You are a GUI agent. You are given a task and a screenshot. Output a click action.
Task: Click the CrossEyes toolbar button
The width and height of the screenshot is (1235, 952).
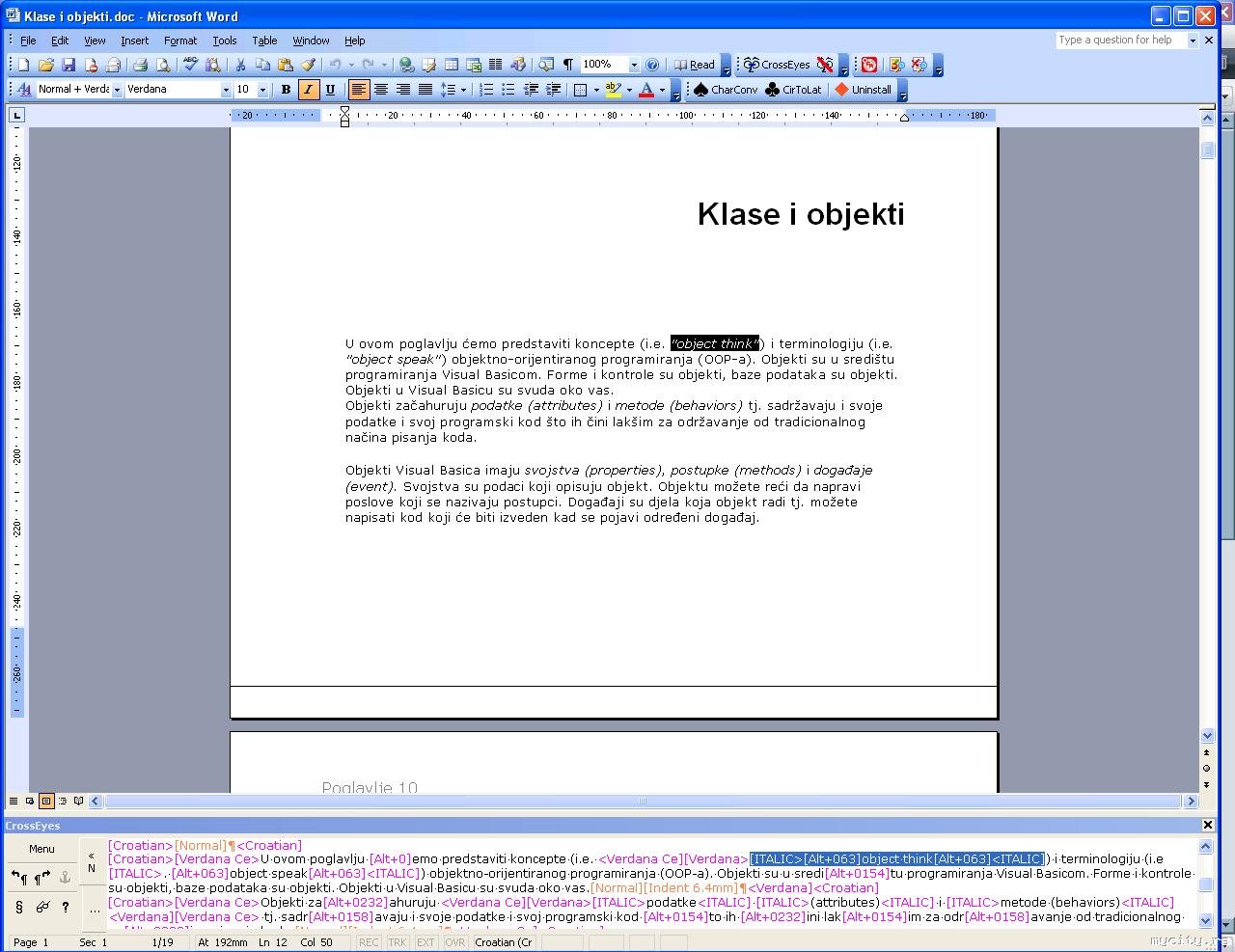coord(776,65)
